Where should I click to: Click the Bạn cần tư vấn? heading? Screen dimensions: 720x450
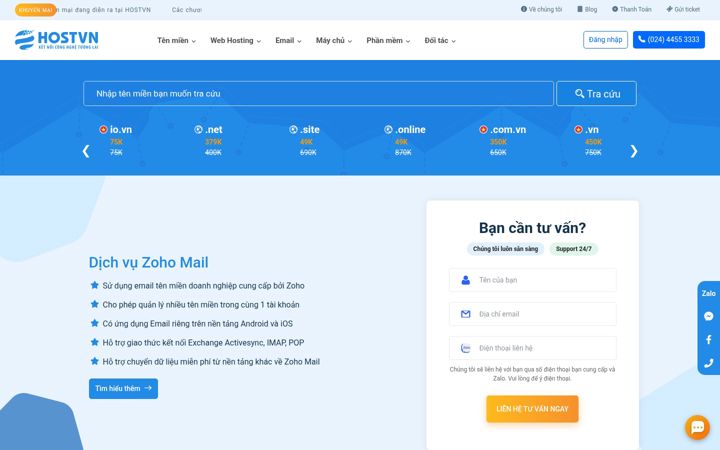[x=532, y=228]
